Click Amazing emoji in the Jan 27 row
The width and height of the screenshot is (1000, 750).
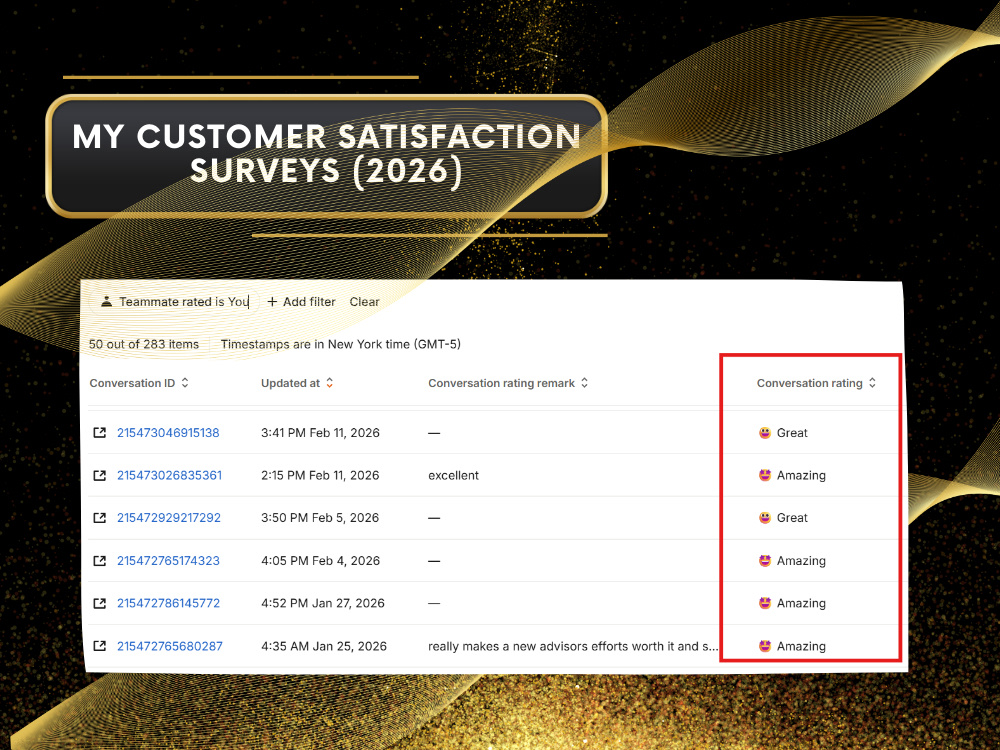coord(765,603)
